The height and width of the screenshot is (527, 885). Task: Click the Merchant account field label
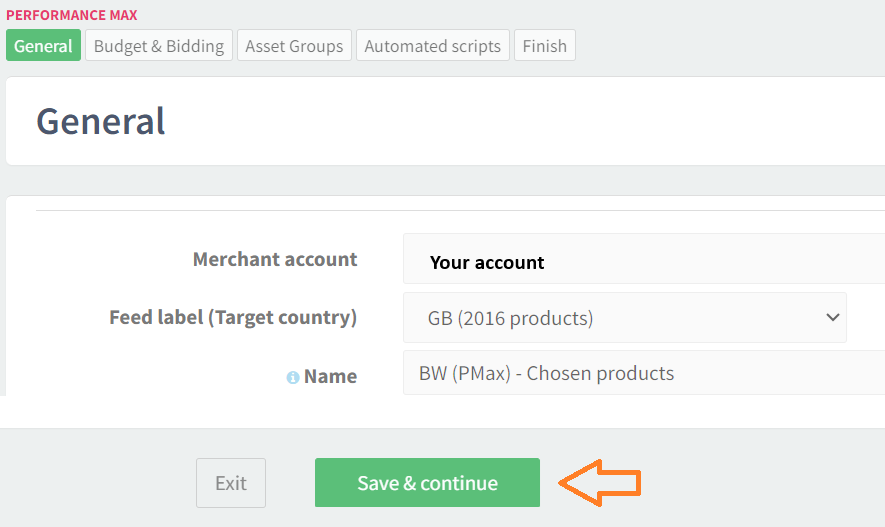[x=275, y=259]
